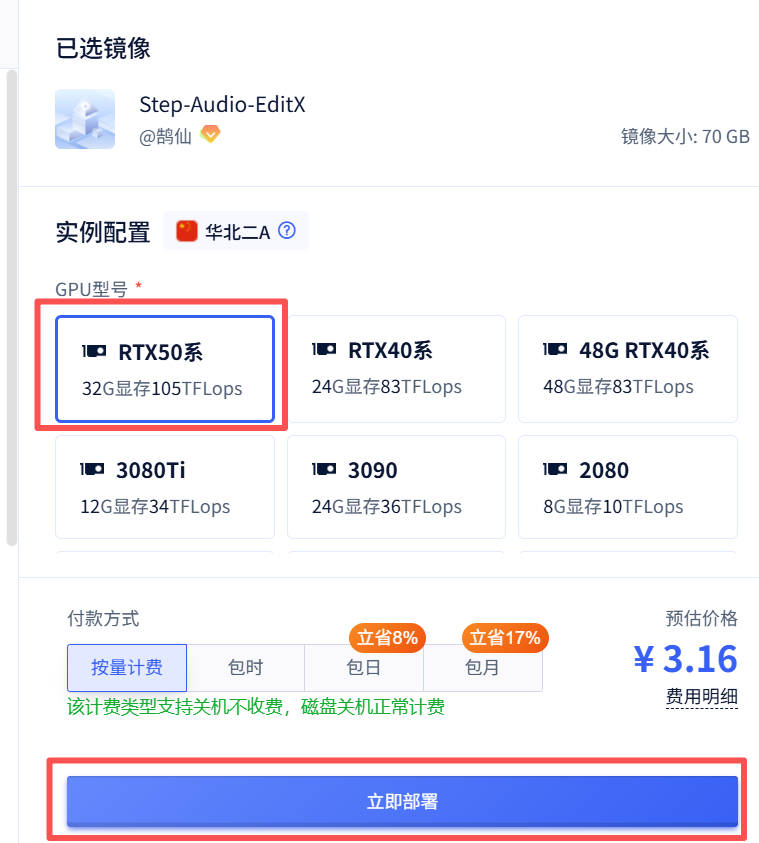Click the question mark help icon

point(287,231)
